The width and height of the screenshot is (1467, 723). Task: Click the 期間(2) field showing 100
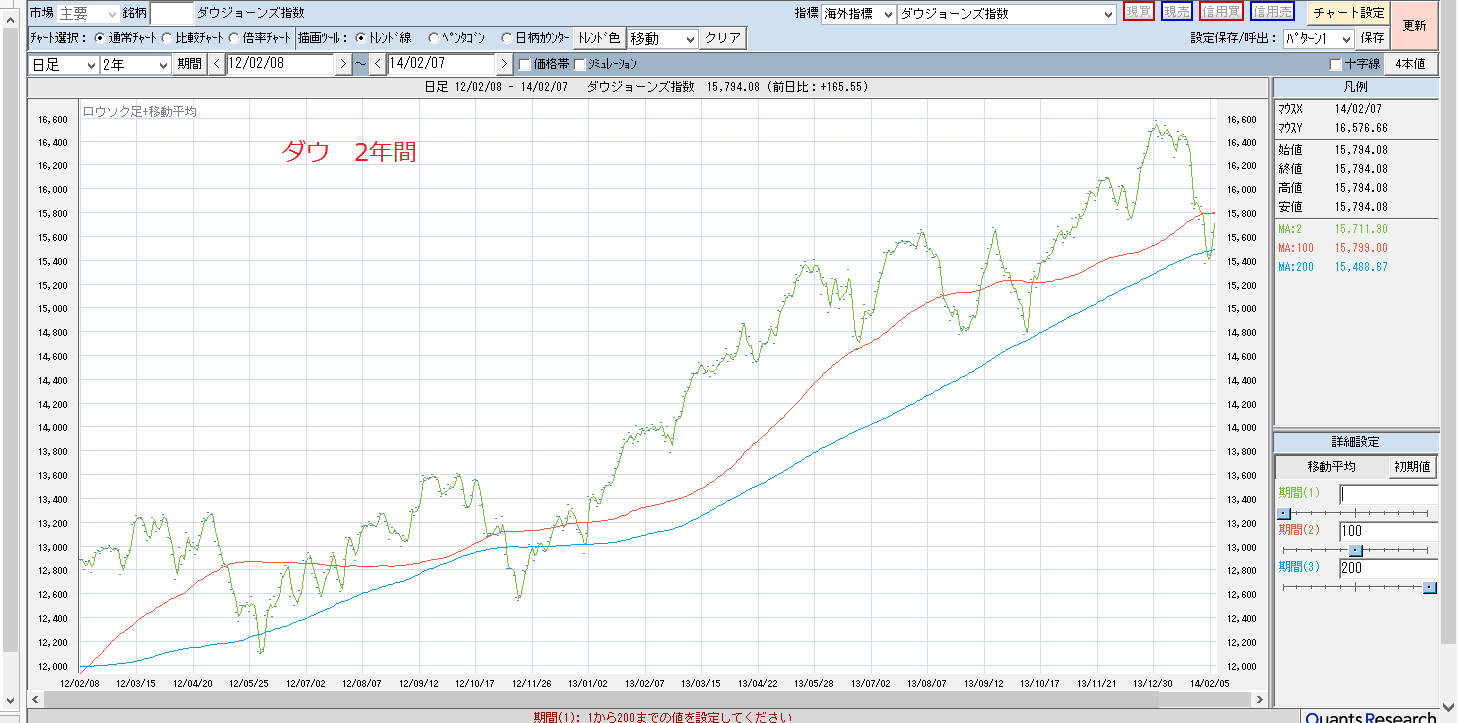click(1388, 531)
